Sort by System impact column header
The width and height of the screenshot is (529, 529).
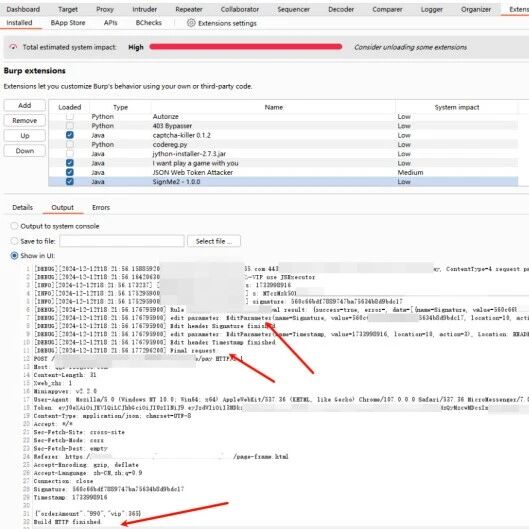457,107
